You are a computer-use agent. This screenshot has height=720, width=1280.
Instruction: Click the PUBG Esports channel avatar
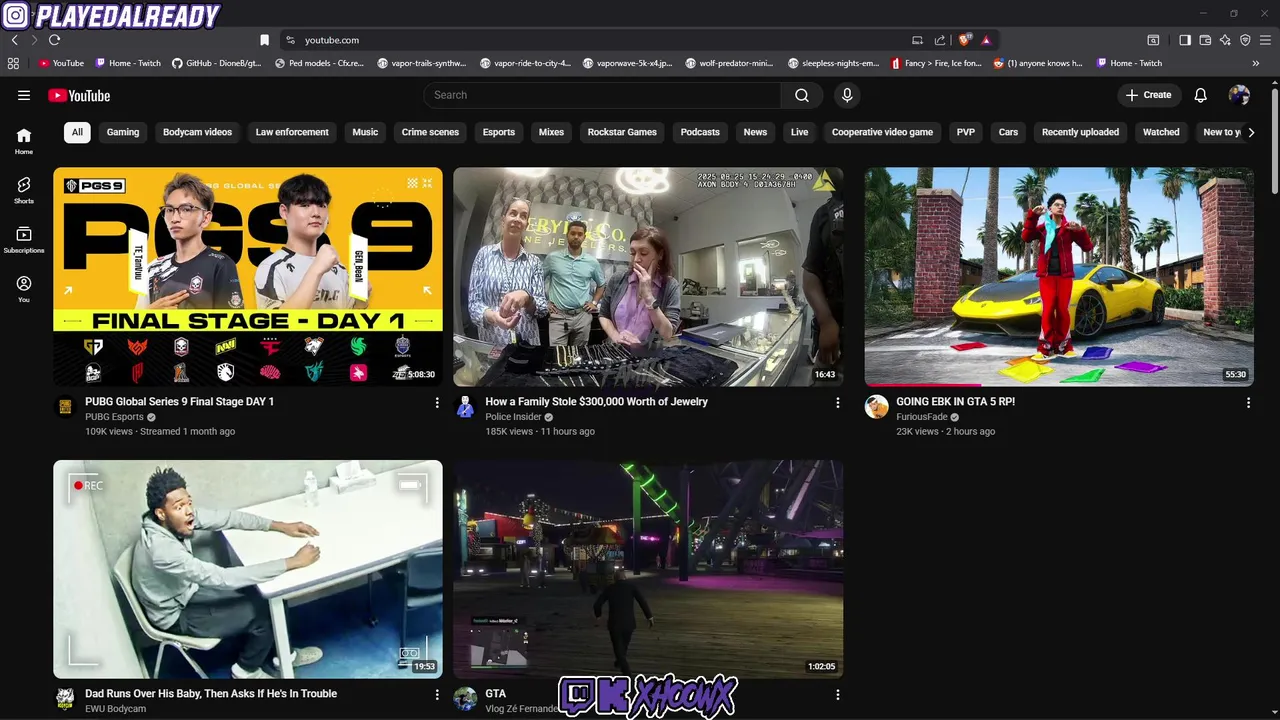pos(65,407)
